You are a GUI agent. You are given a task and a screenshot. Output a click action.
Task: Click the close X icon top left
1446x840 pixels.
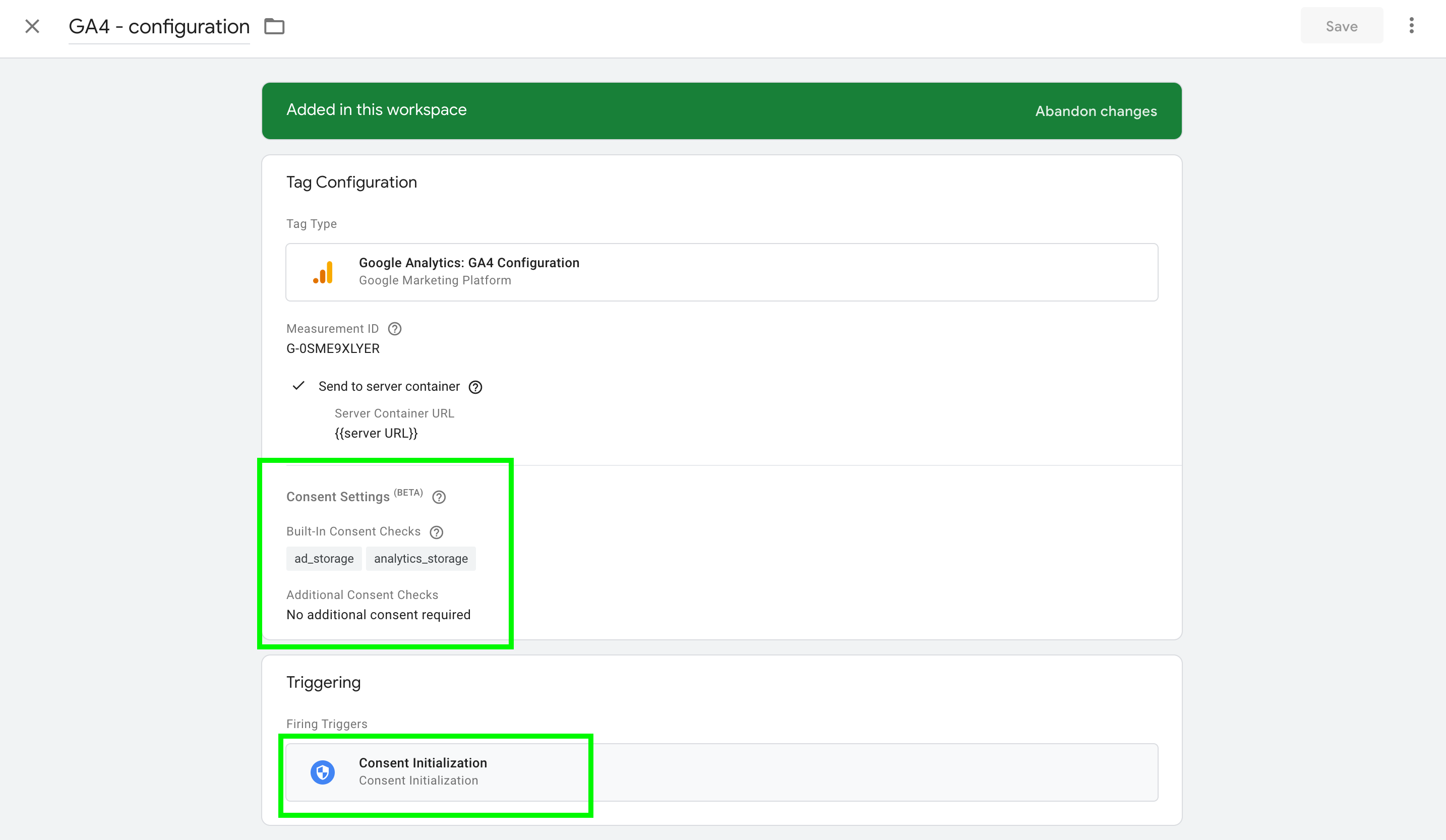point(32,26)
